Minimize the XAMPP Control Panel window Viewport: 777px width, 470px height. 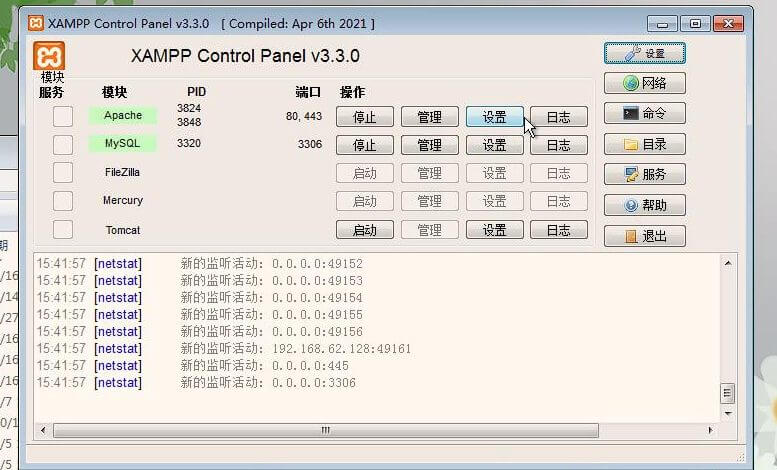(663, 23)
